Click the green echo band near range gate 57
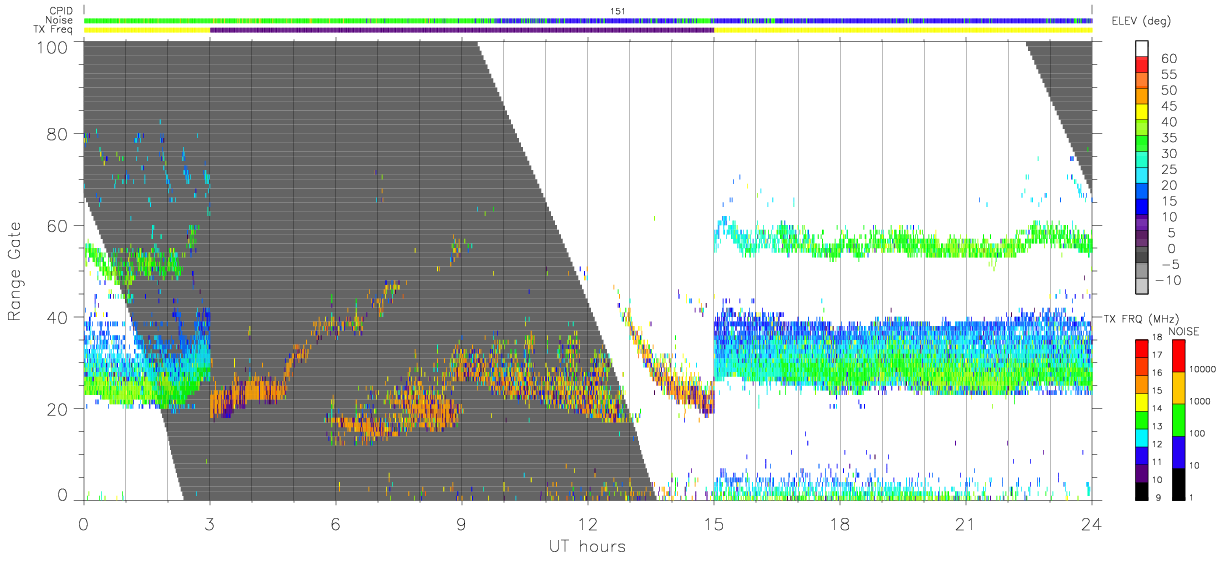Screen dimensions: 1228x567 (903, 240)
